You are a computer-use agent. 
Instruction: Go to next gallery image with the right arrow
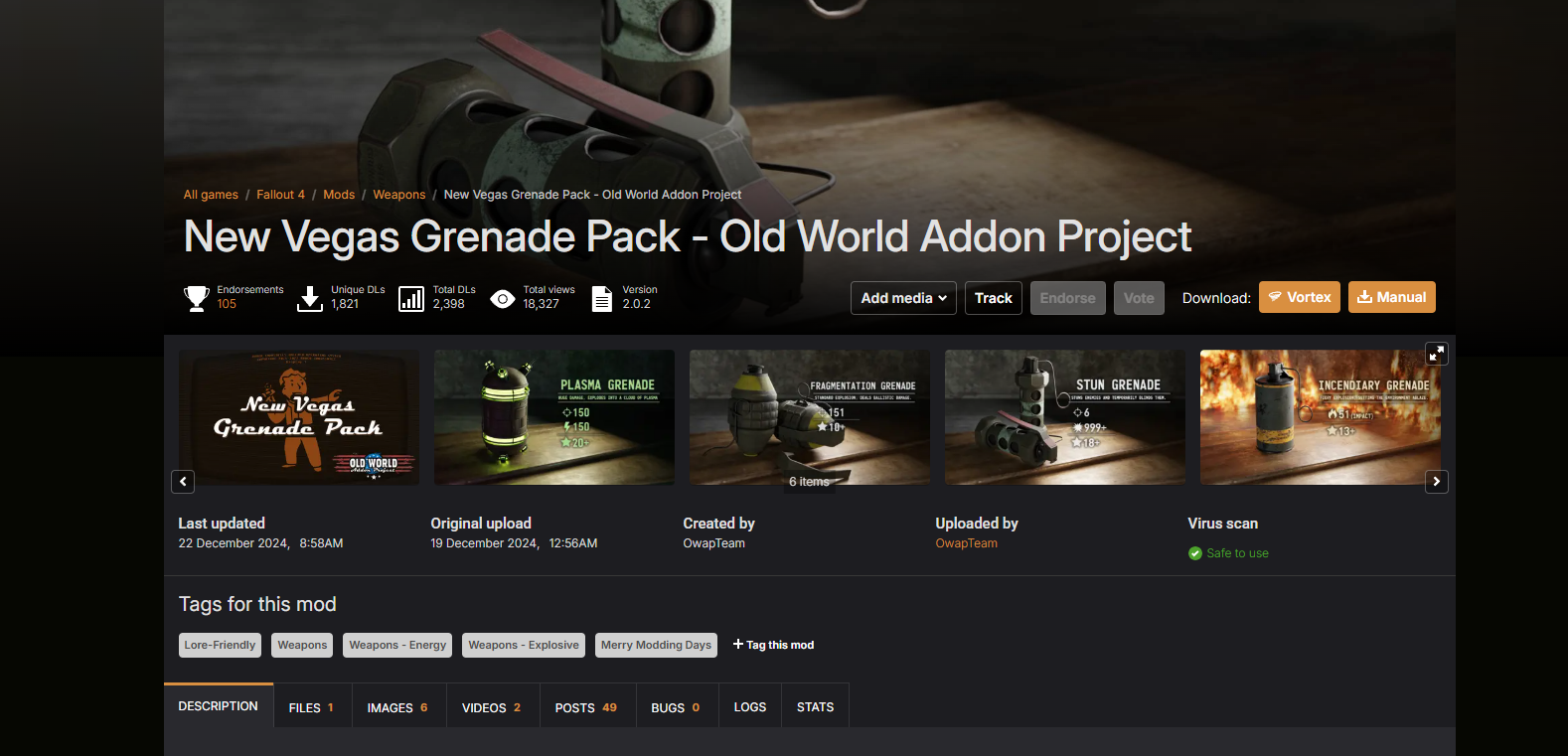tap(1437, 482)
